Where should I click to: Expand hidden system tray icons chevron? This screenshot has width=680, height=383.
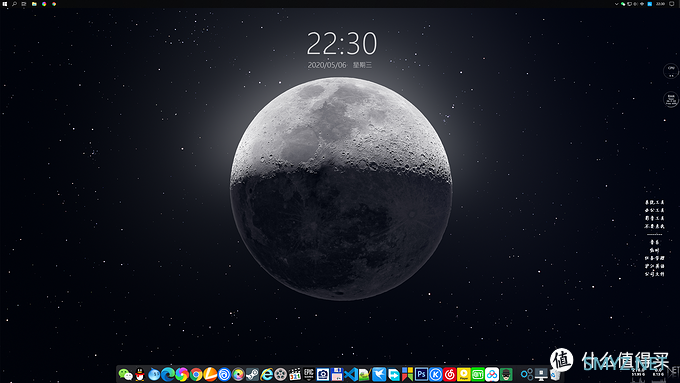[x=616, y=4]
